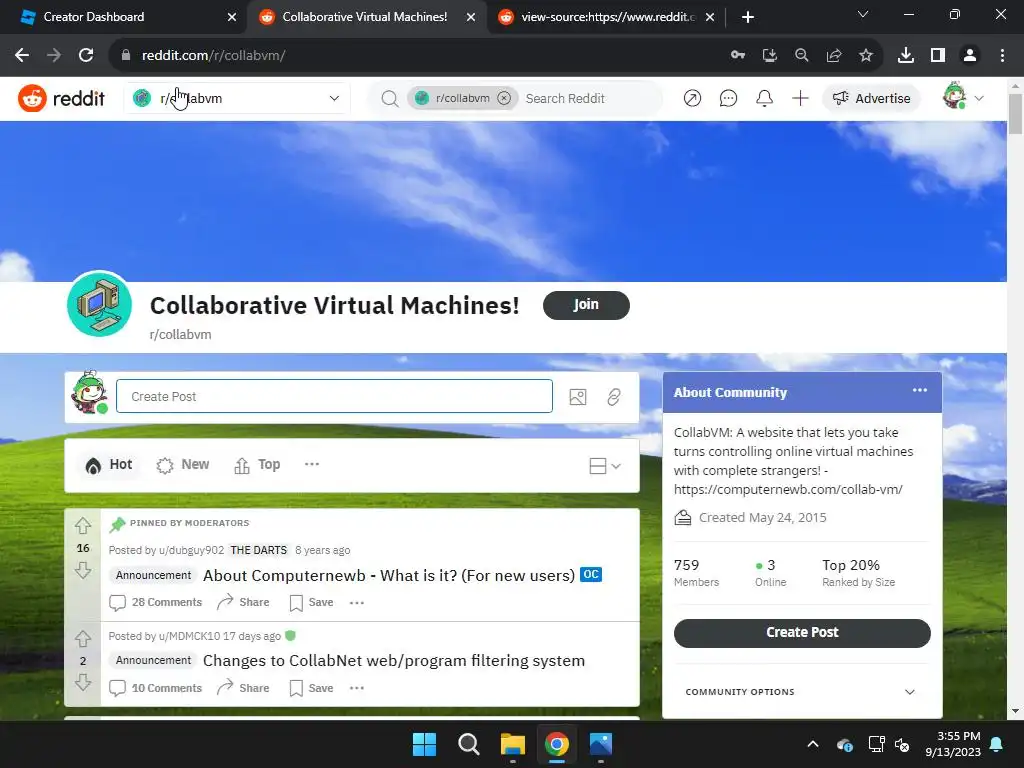Open Chrome password key icon
1024x768 pixels.
[738, 56]
